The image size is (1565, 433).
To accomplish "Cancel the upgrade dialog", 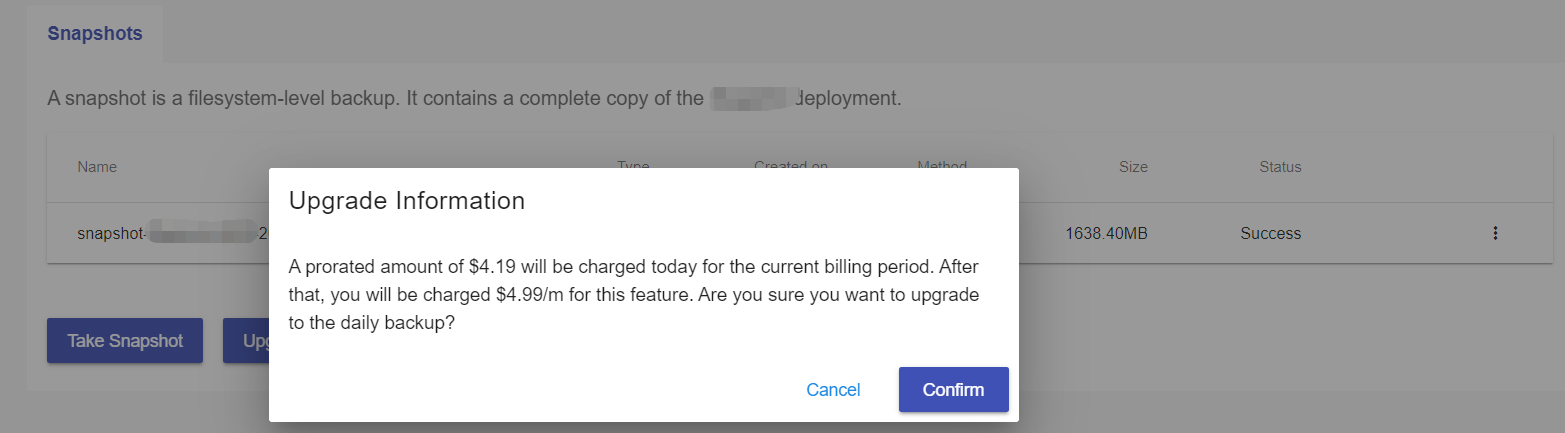I will tap(833, 390).
